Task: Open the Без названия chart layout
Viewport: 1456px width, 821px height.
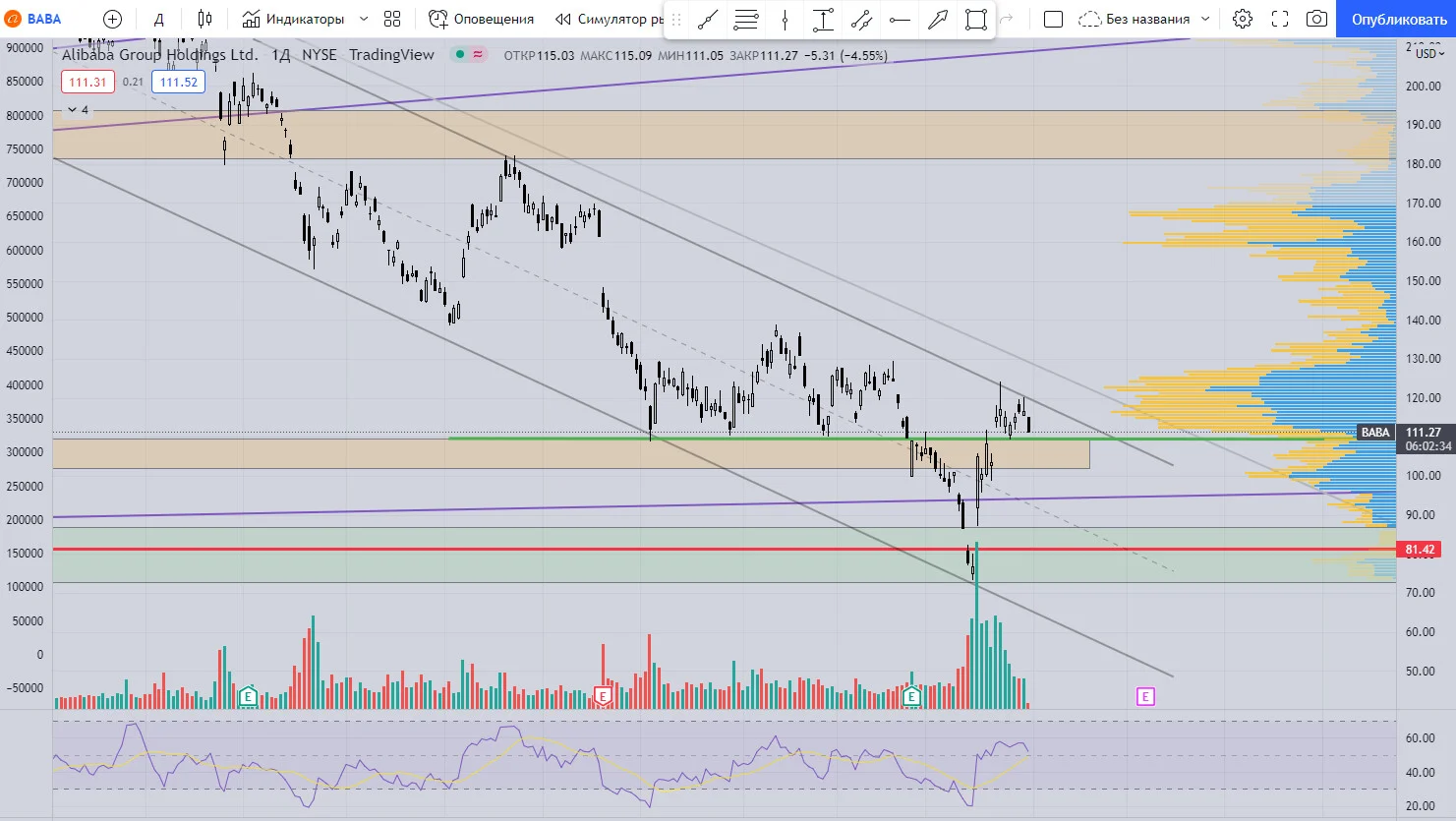Action: pos(1134,19)
